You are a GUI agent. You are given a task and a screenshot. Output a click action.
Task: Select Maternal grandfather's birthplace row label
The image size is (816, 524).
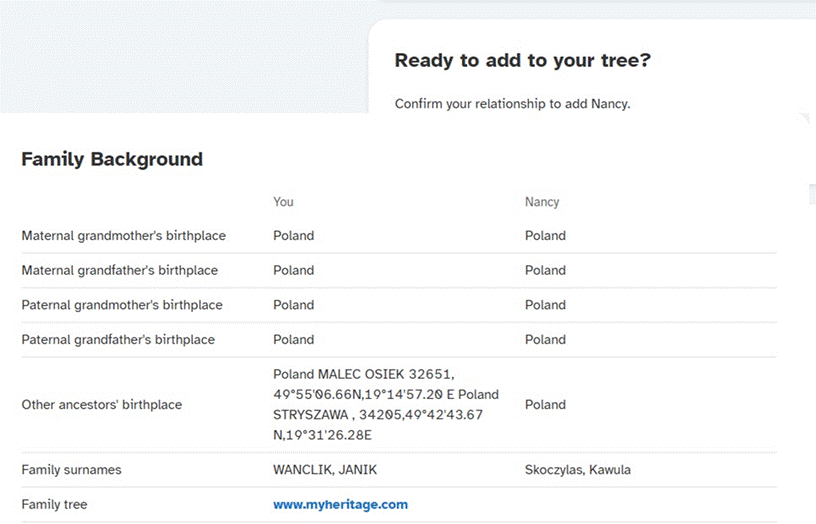pyautogui.click(x=120, y=270)
